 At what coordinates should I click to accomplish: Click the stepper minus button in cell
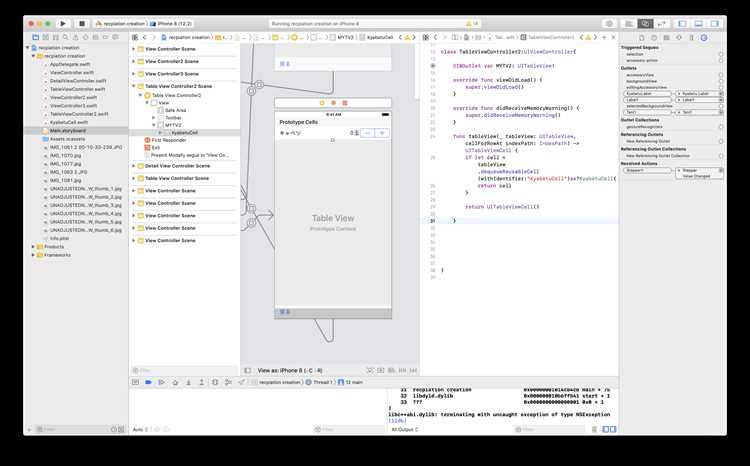tap(367, 133)
